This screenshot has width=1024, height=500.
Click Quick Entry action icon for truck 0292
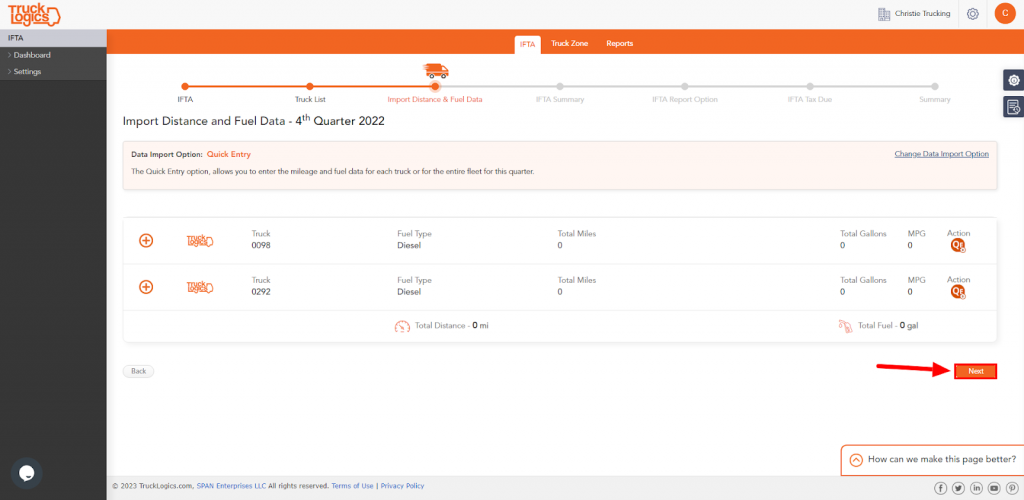(958, 292)
